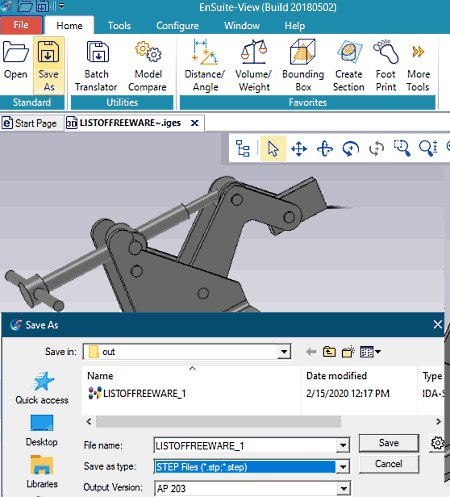Open the Volume/Weight calculator
The height and width of the screenshot is (497, 450).
pyautogui.click(x=254, y=66)
